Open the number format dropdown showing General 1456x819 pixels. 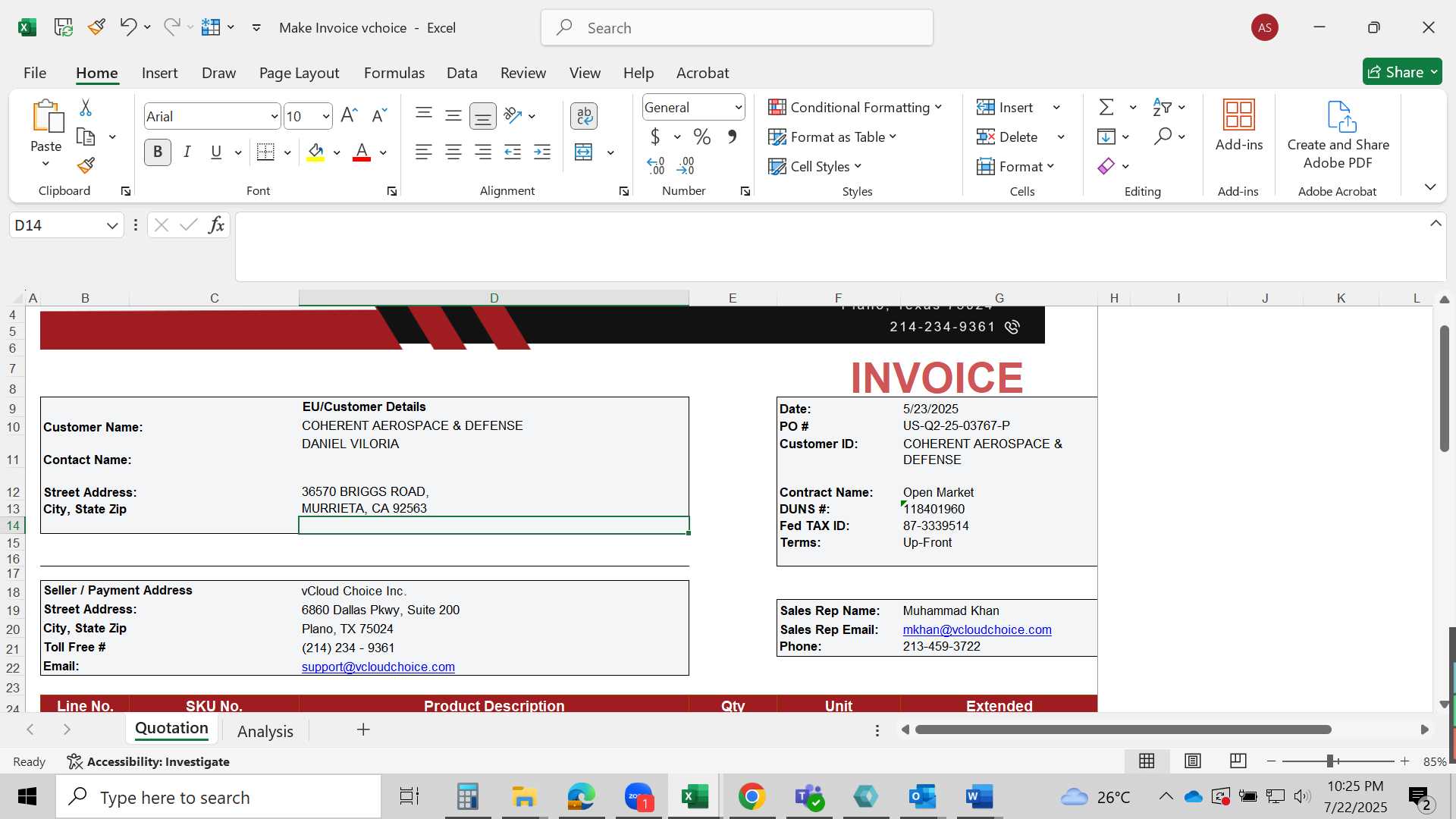[738, 108]
